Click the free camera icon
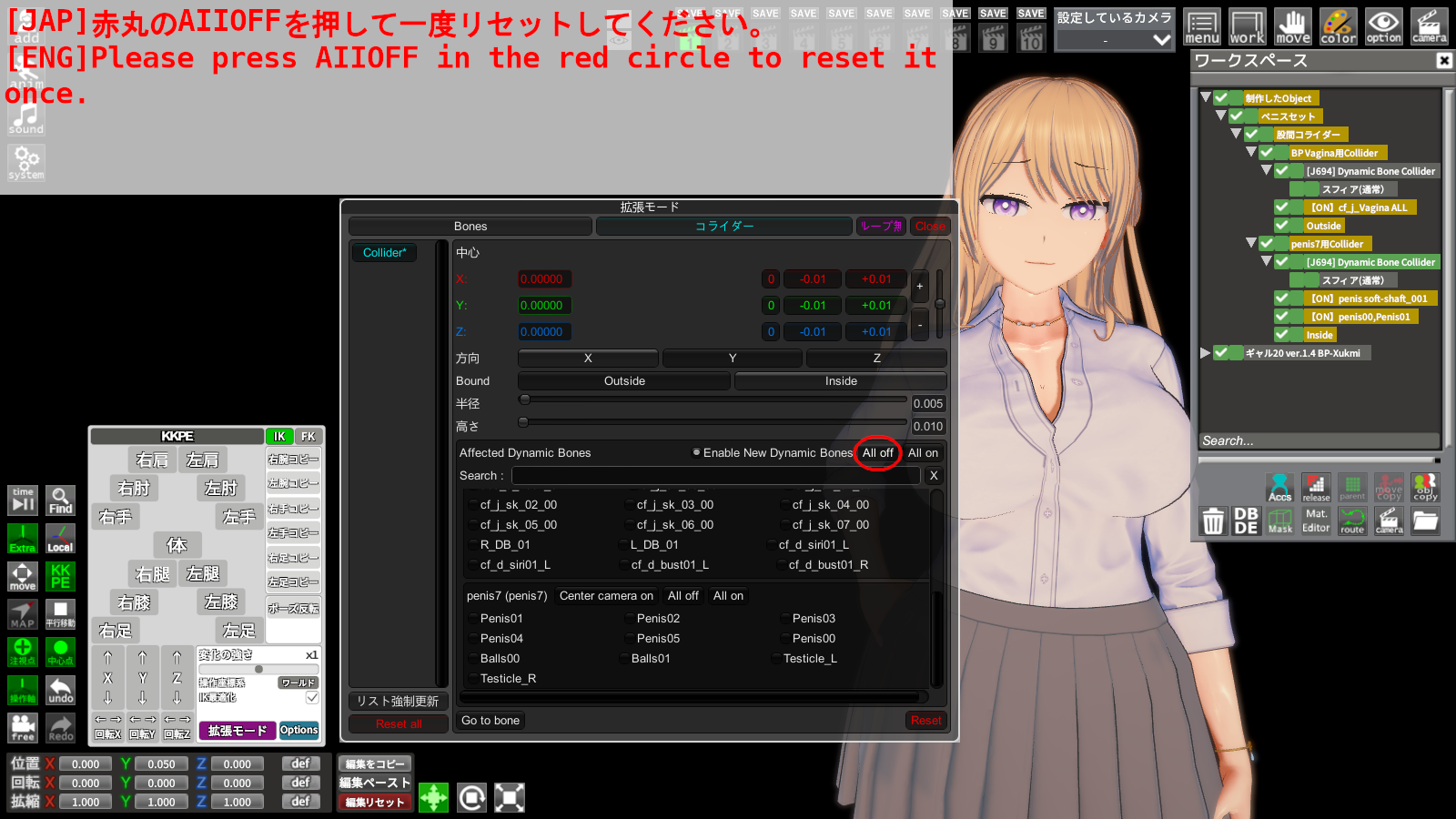 pos(23,727)
